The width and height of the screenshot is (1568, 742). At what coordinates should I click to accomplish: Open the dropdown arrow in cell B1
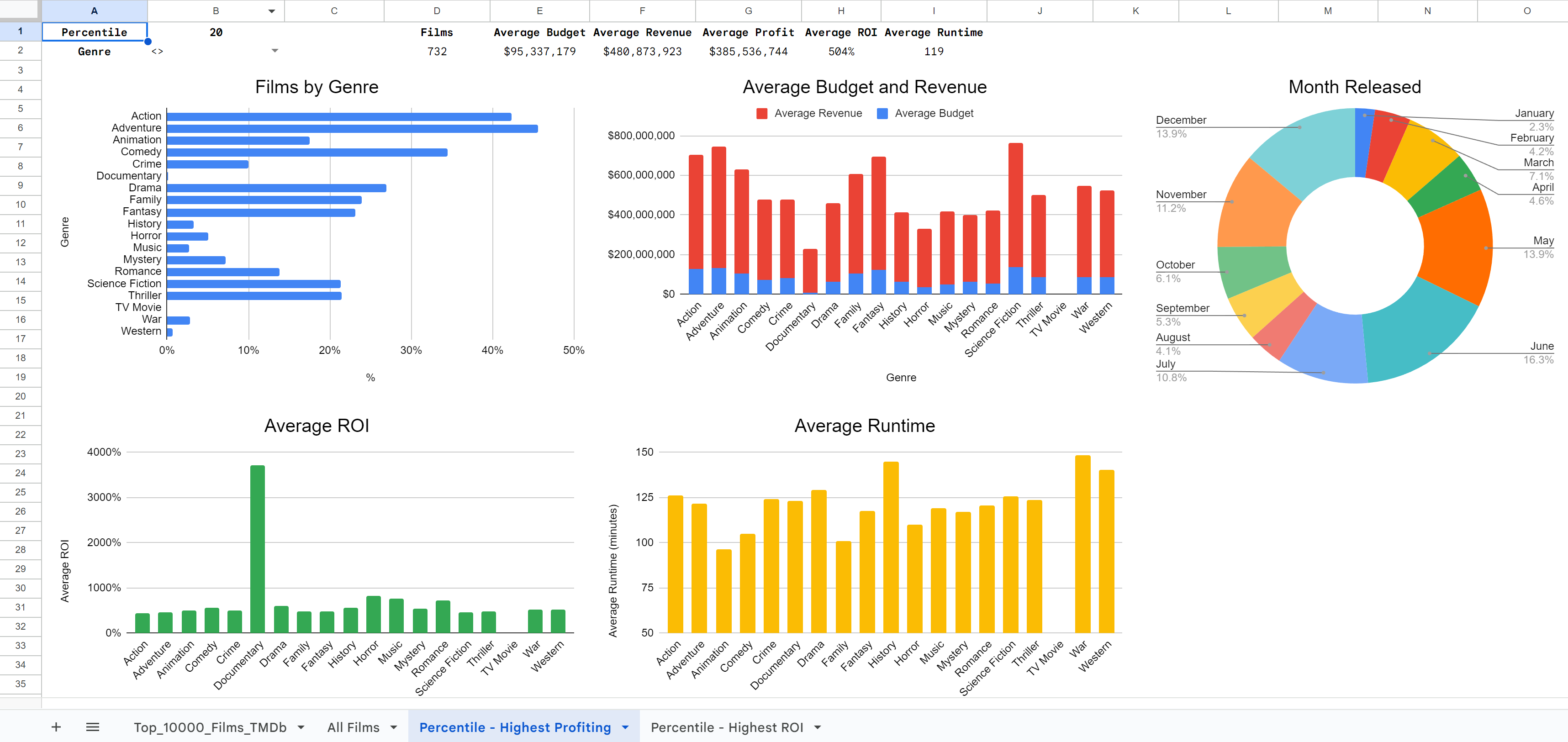point(271,11)
